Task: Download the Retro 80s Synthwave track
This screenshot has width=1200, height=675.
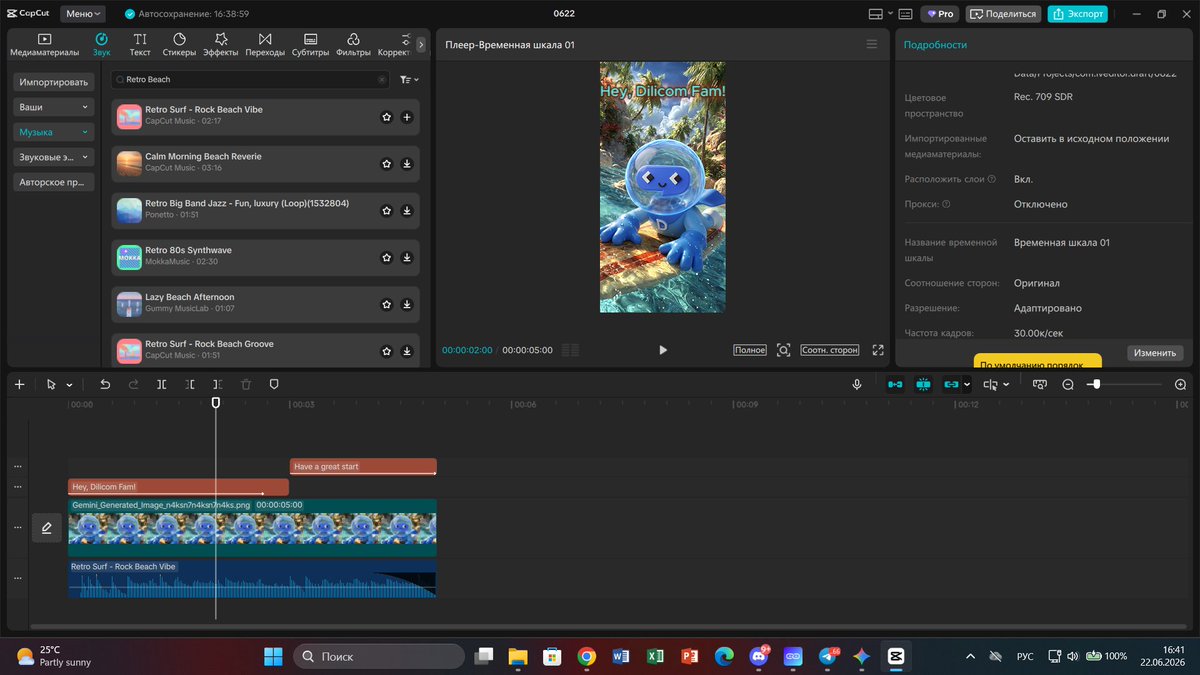Action: [407, 258]
